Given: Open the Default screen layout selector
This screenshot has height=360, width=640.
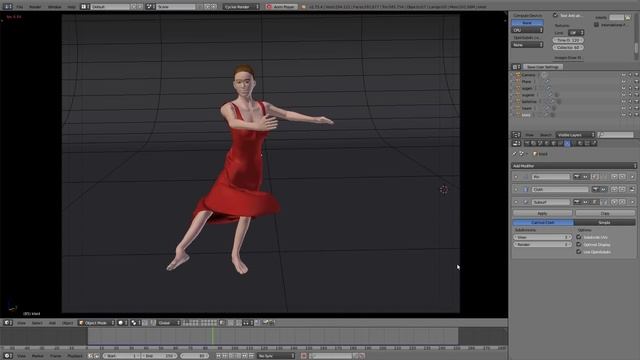Looking at the screenshot, I should (x=110, y=7).
